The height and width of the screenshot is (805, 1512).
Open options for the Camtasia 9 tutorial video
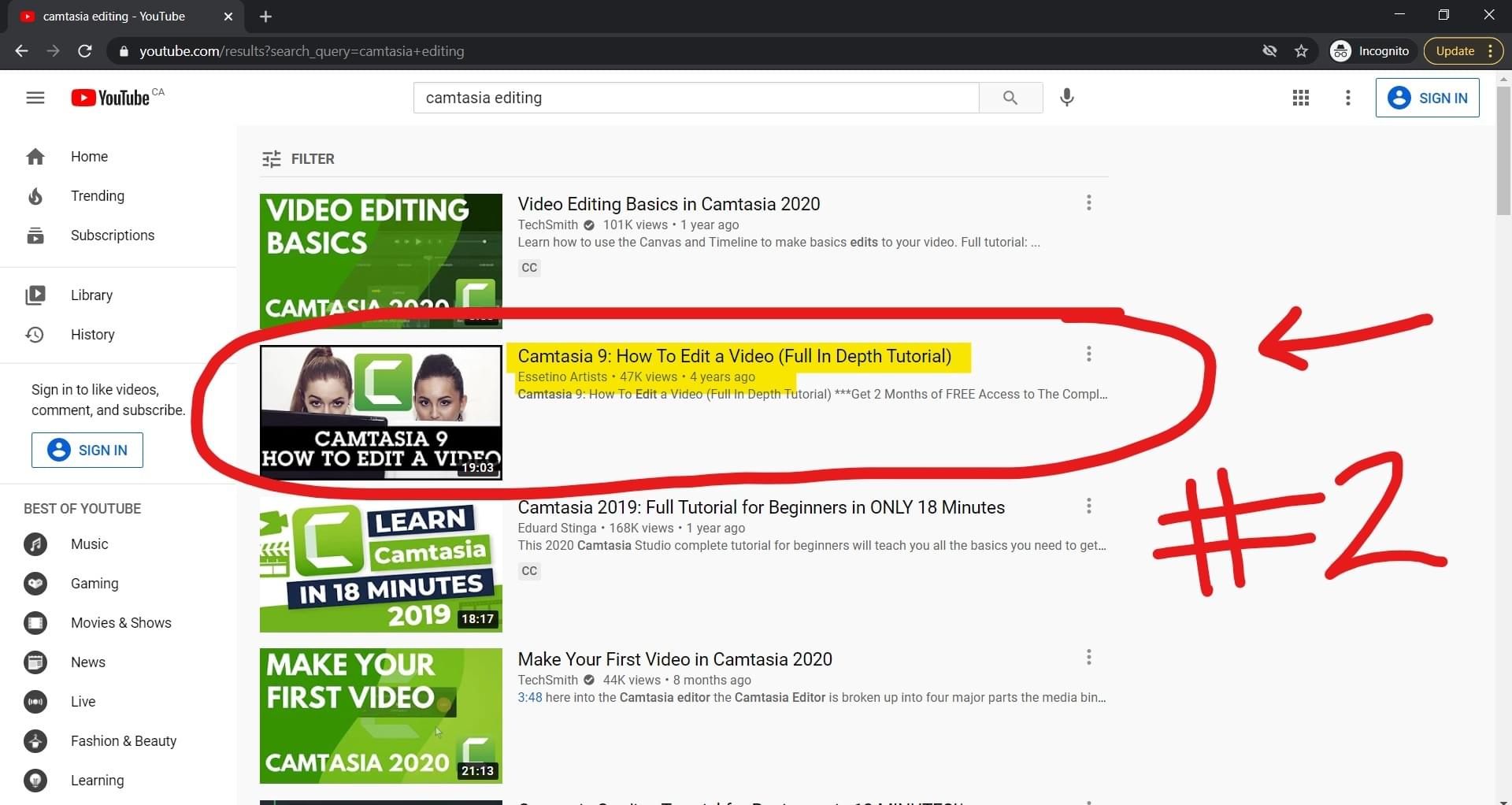[x=1088, y=354]
